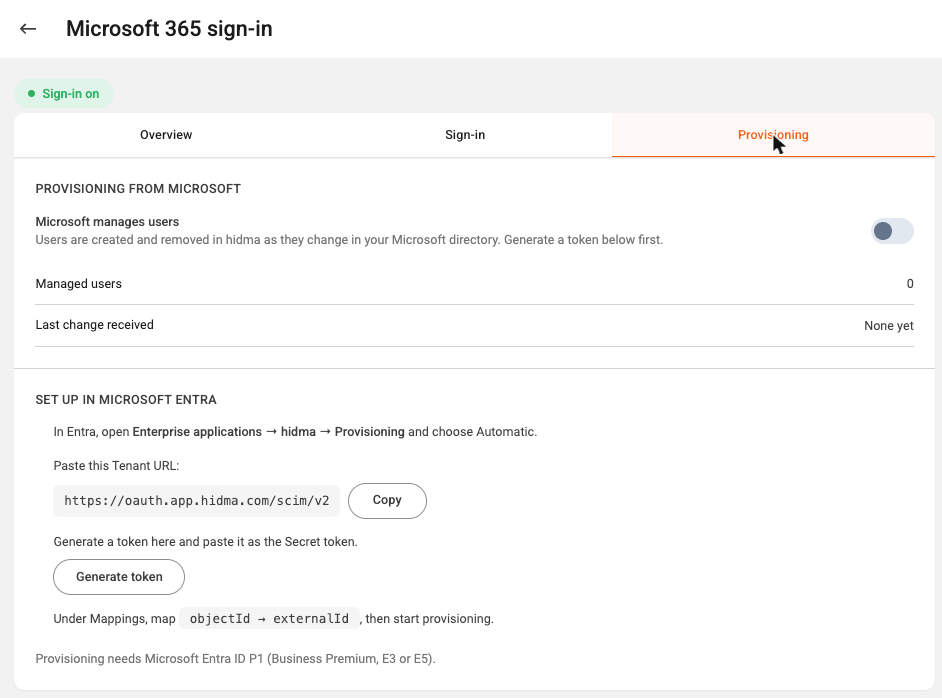
Task: Select the Provisioning tab
Action: 773,135
